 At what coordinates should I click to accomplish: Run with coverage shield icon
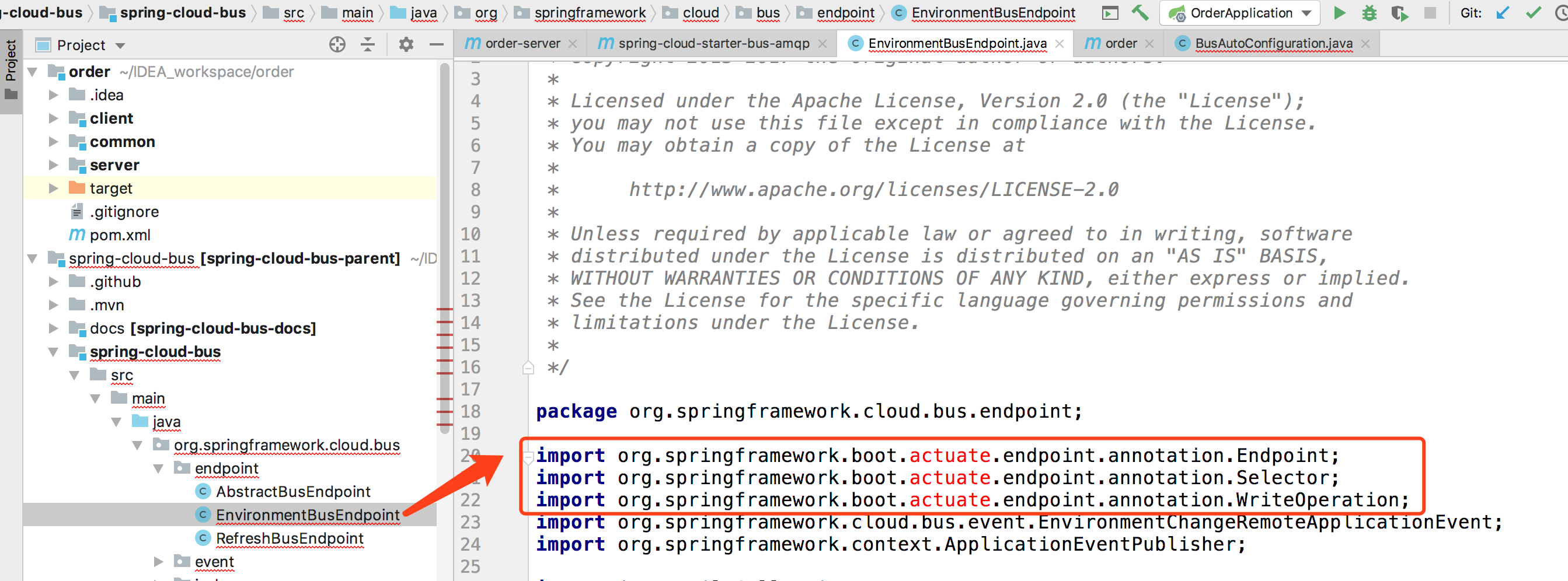pos(1399,13)
